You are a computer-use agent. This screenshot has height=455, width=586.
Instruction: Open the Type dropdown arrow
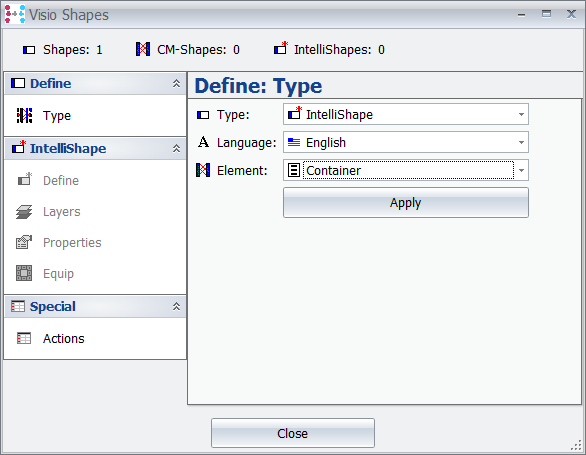[x=521, y=114]
